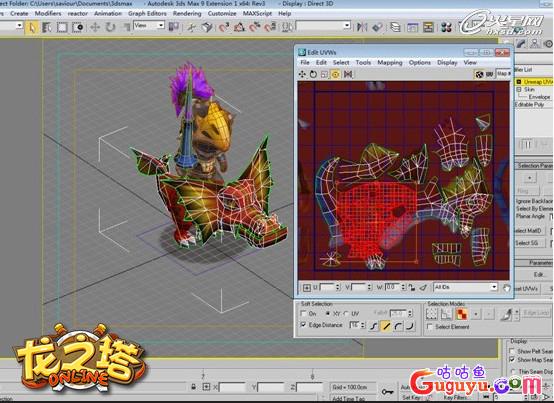554x403 pixels.
Task: Click the W value input field
Action: tap(393, 288)
